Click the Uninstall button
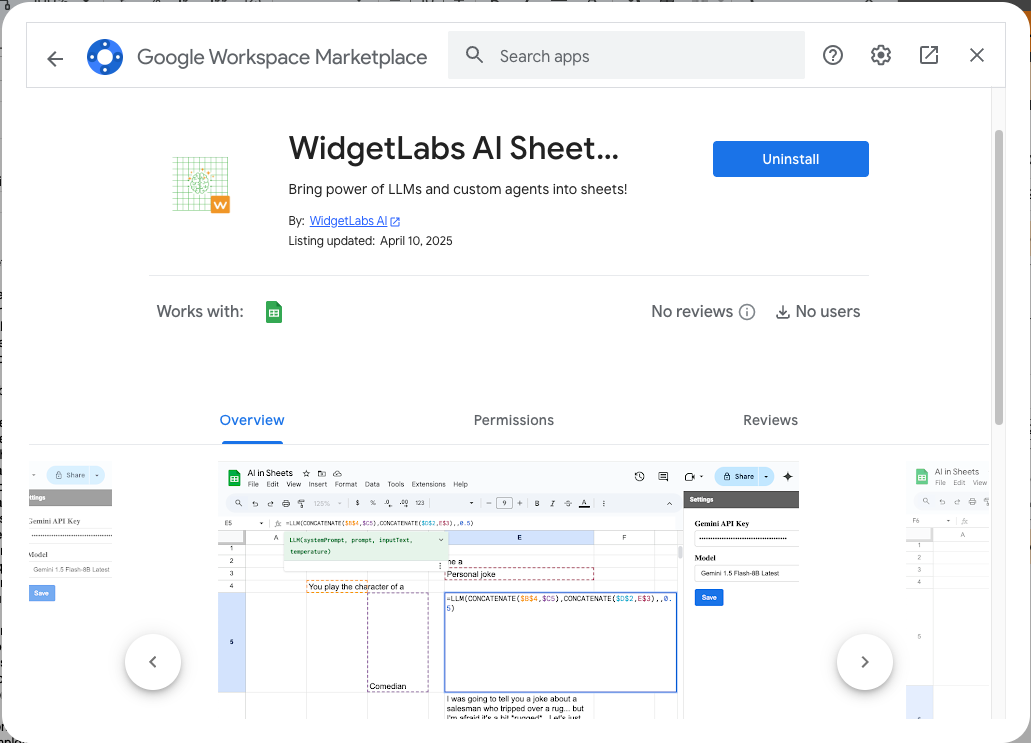Image resolution: width=1031 pixels, height=743 pixels. 790,159
